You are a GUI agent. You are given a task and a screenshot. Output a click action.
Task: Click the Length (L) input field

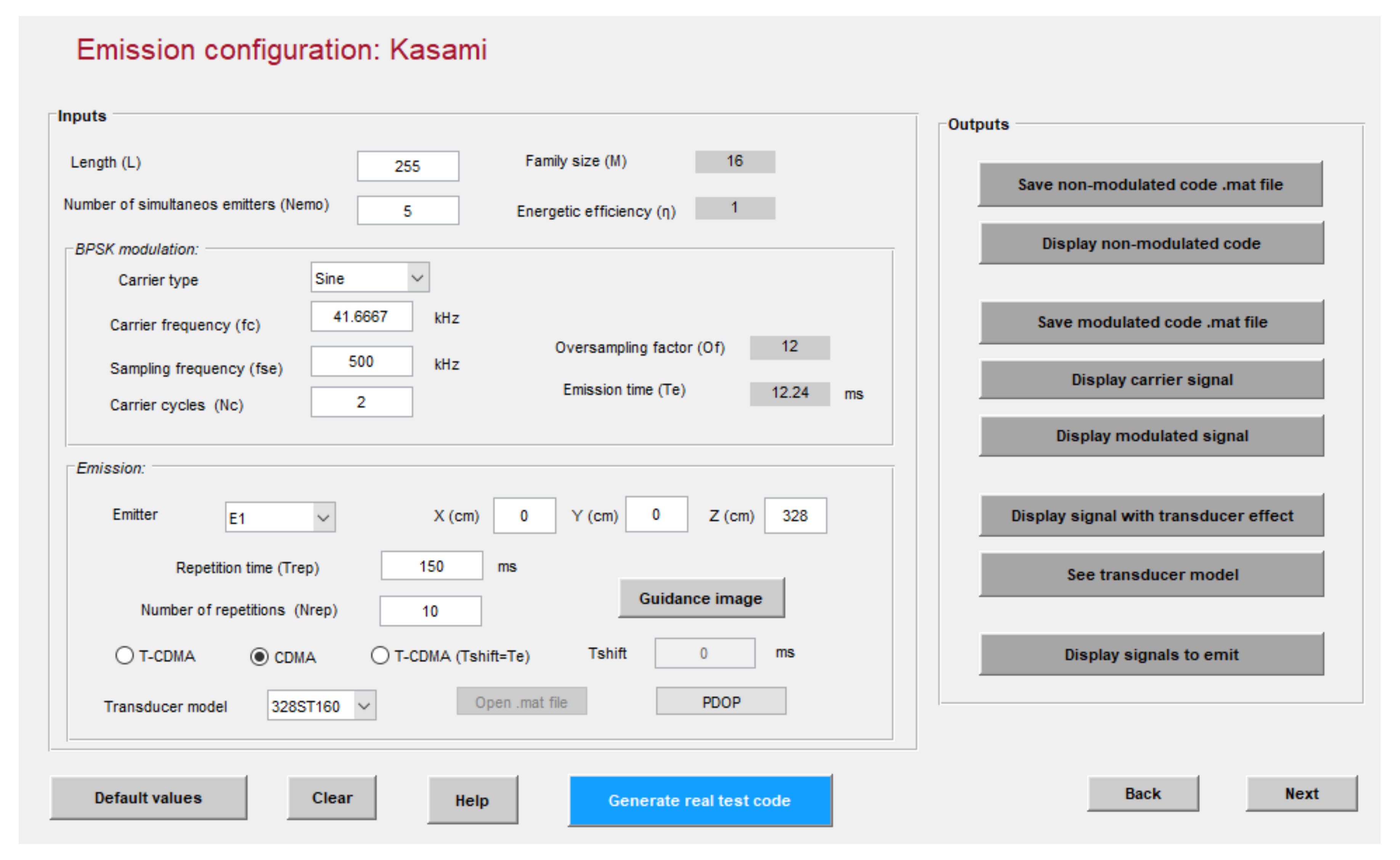coord(407,166)
